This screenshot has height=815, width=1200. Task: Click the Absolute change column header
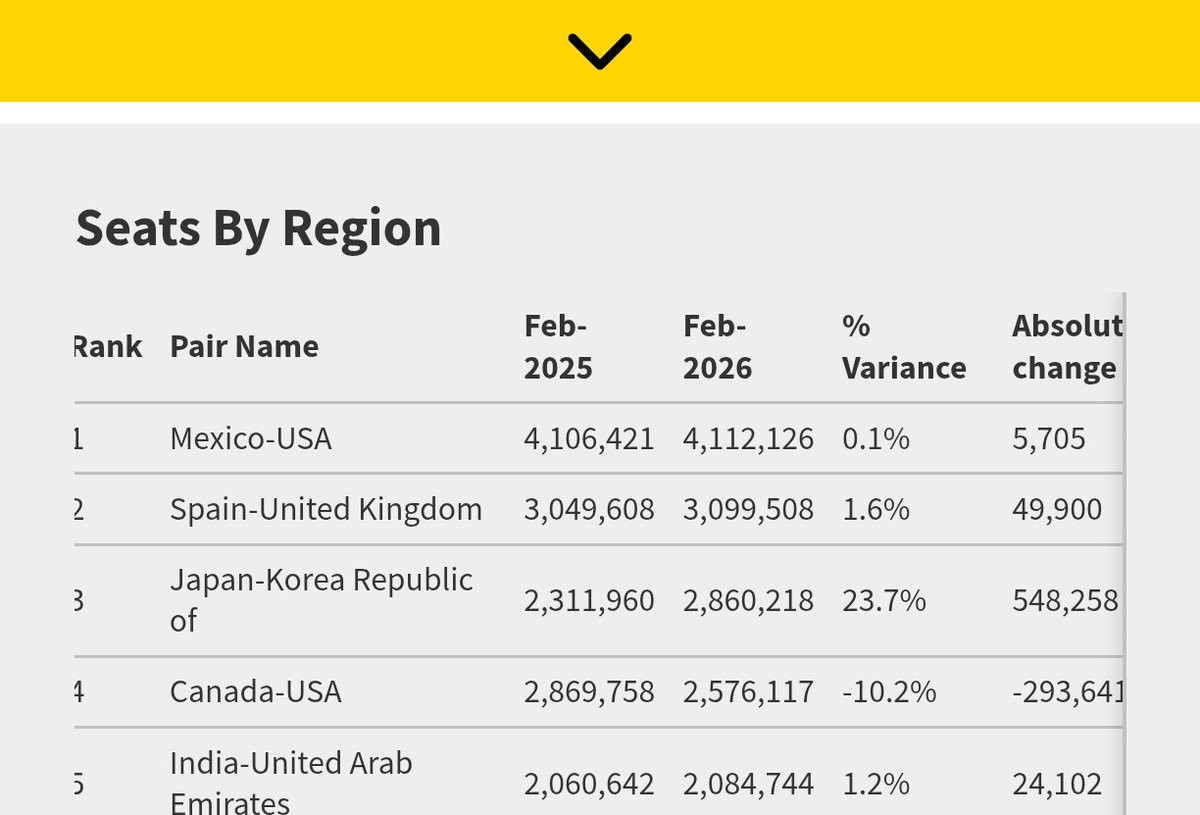[1067, 347]
